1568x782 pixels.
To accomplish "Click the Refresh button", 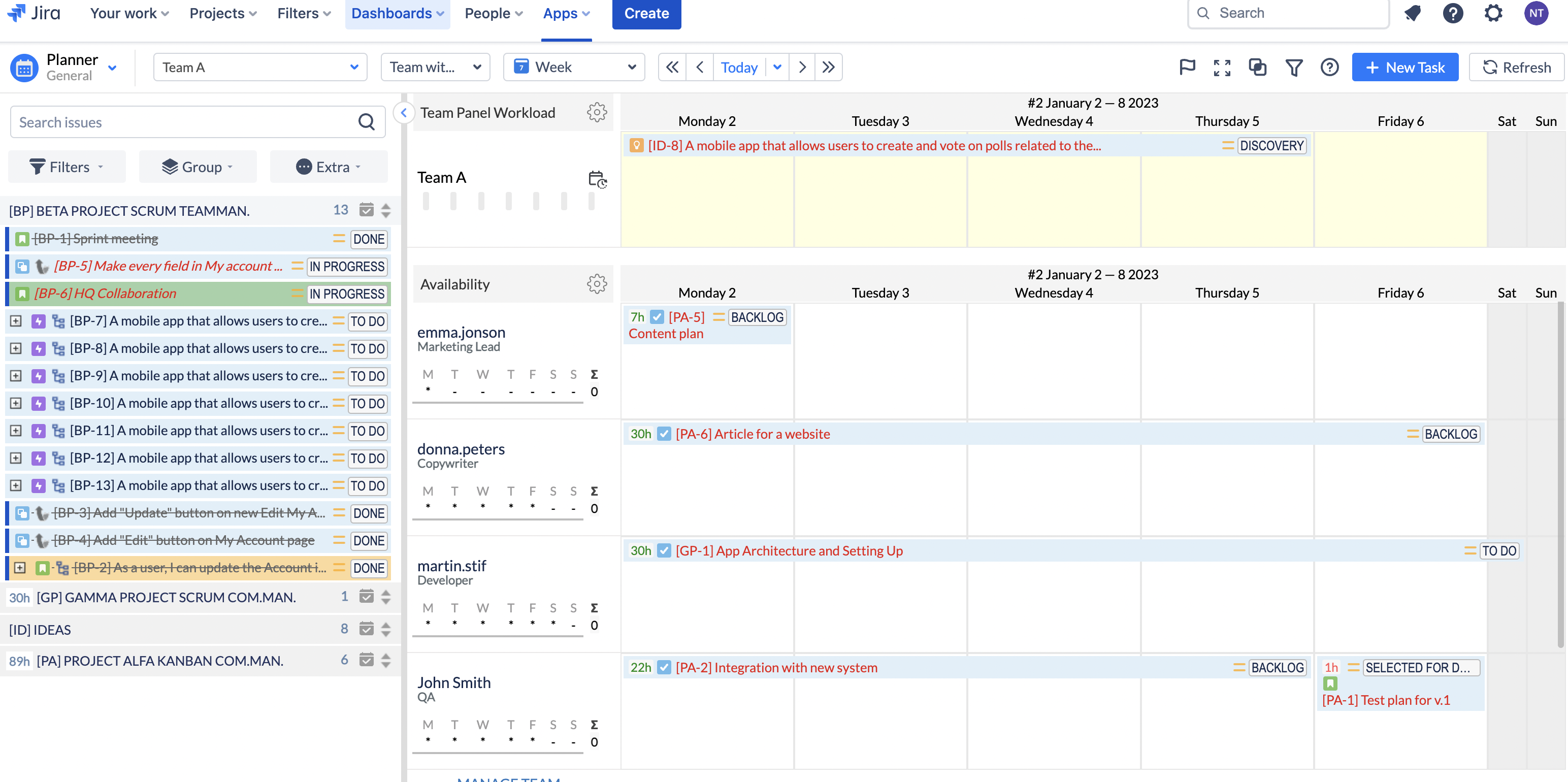I will pos(1516,67).
